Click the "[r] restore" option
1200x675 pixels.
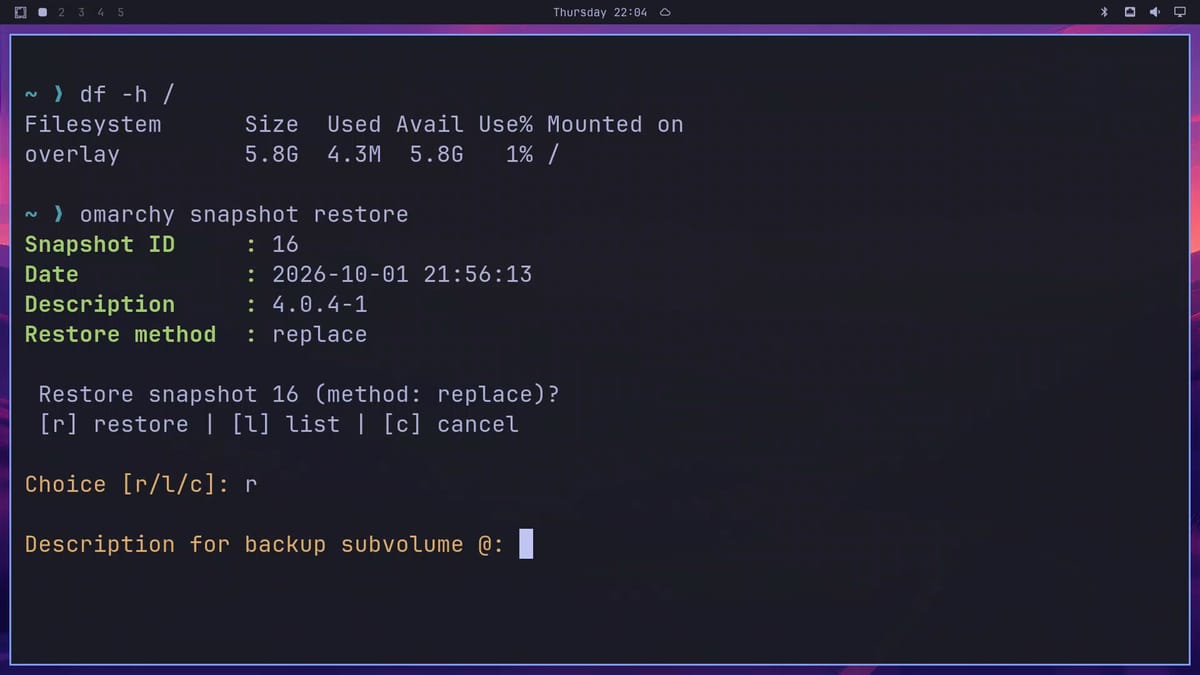[x=113, y=424]
